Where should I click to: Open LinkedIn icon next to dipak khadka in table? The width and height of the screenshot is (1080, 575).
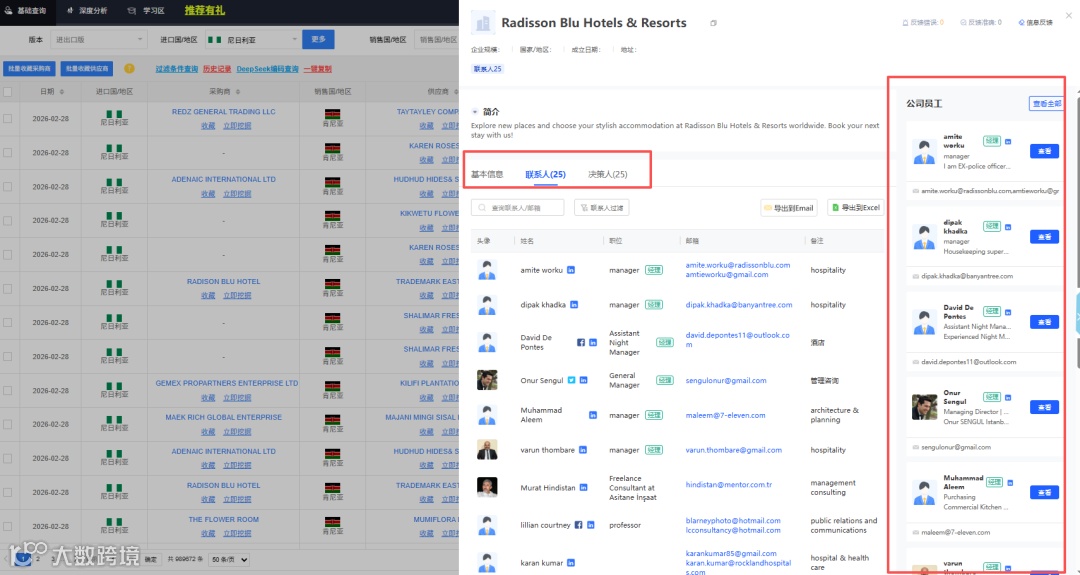click(574, 304)
